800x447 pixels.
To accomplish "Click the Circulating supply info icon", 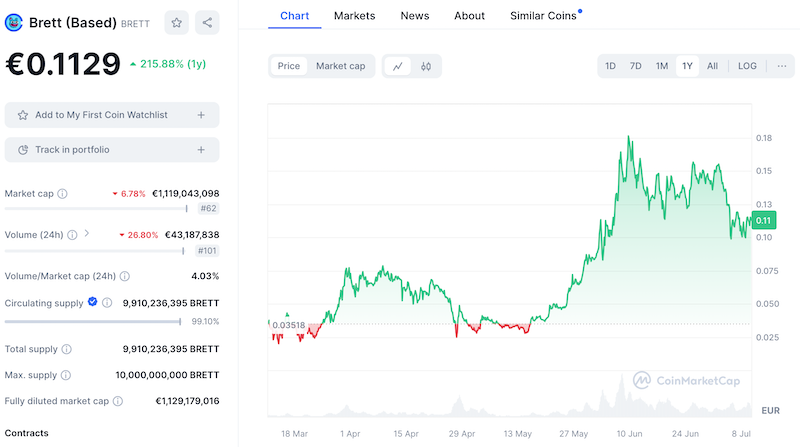I will (107, 303).
